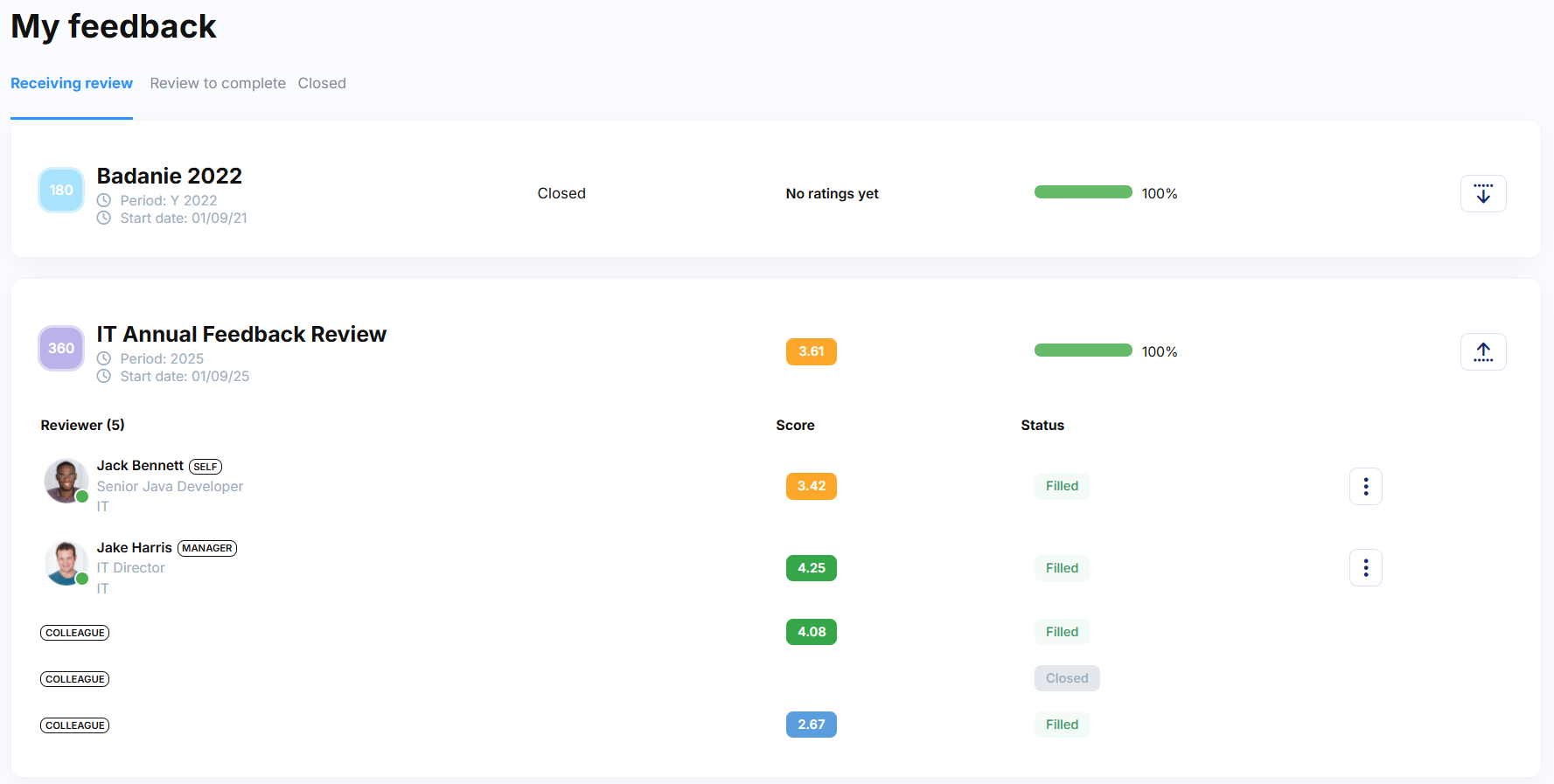Expand the Badanie 2022 review card
This screenshot has width=1554, height=784.
tap(1482, 193)
